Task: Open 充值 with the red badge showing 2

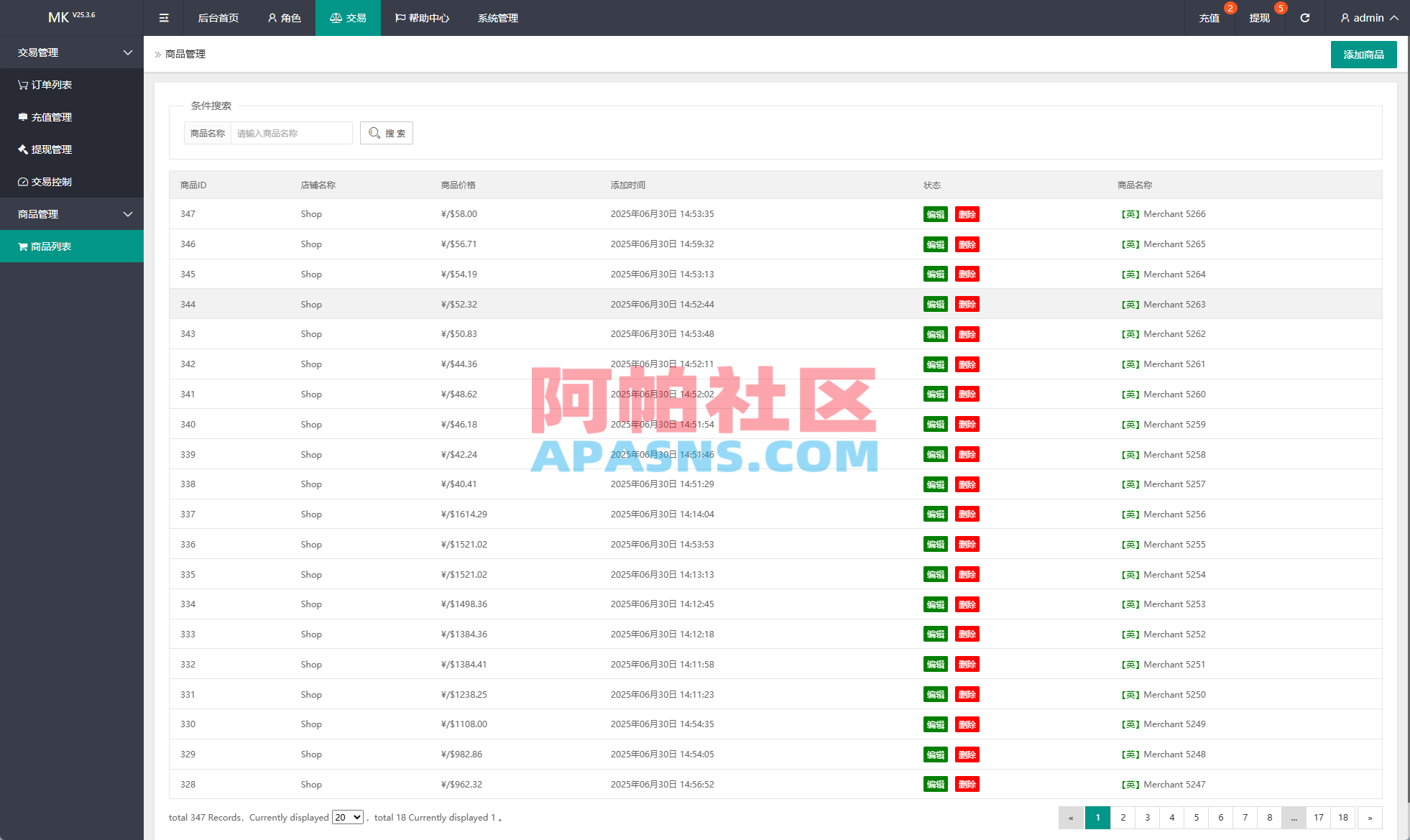Action: 1209,17
